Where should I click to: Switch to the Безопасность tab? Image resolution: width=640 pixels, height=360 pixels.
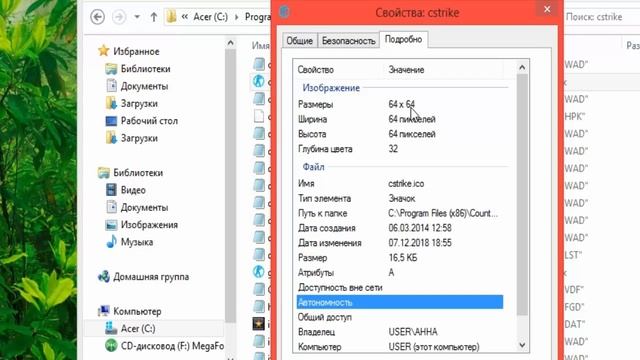[348, 41]
